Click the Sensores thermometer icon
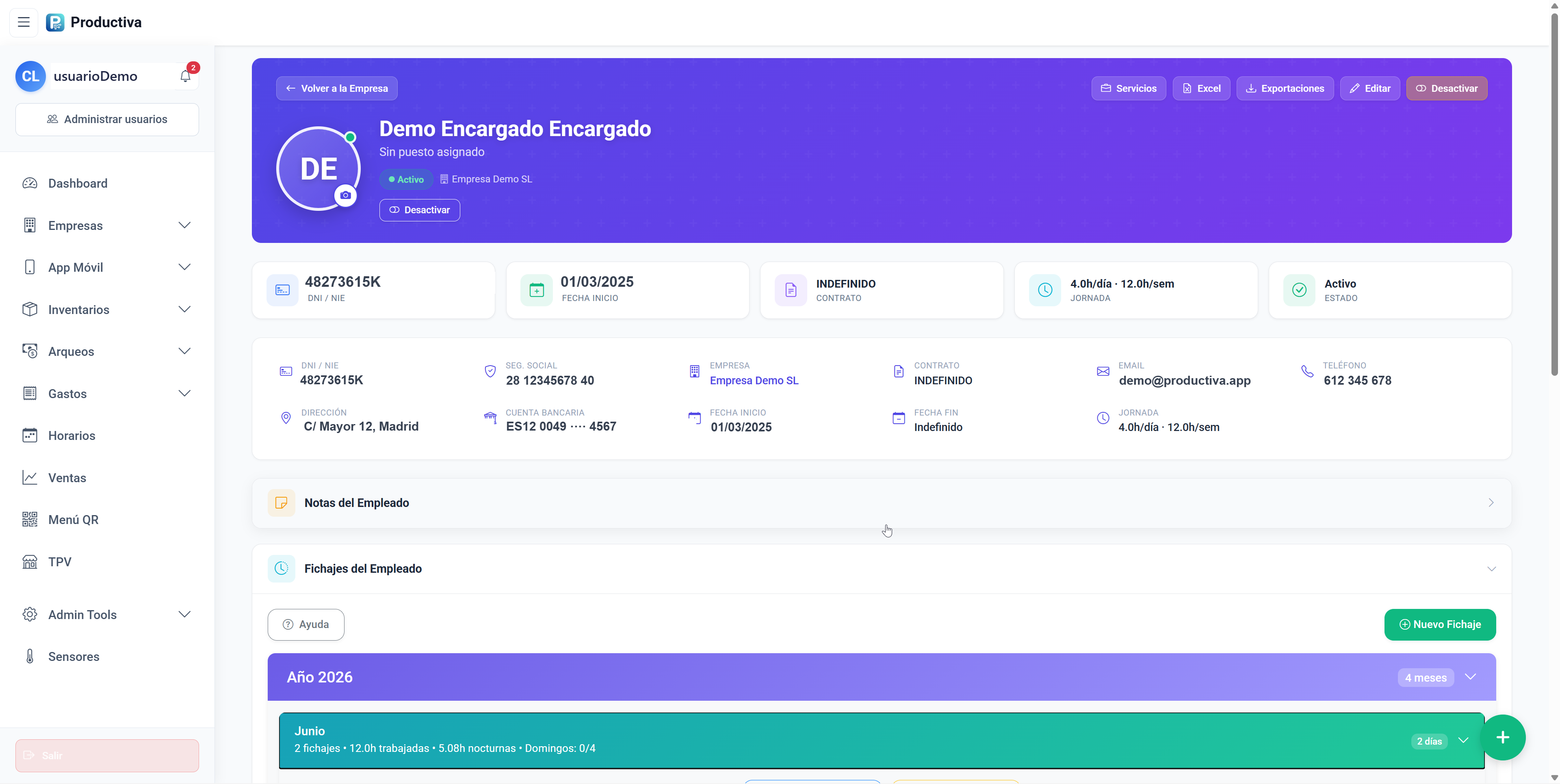1560x784 pixels. [30, 656]
